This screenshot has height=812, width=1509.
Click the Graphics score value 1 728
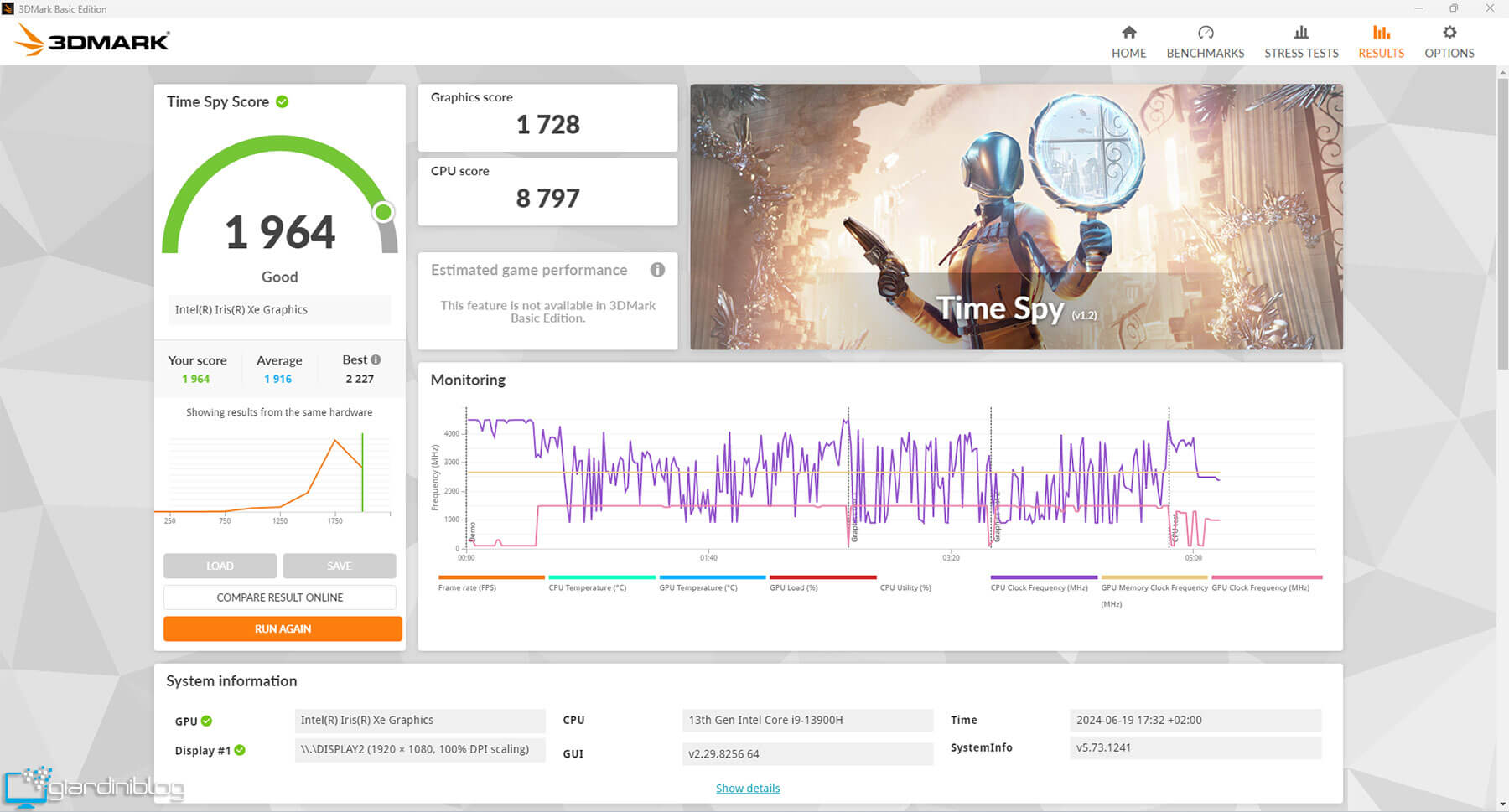click(547, 125)
